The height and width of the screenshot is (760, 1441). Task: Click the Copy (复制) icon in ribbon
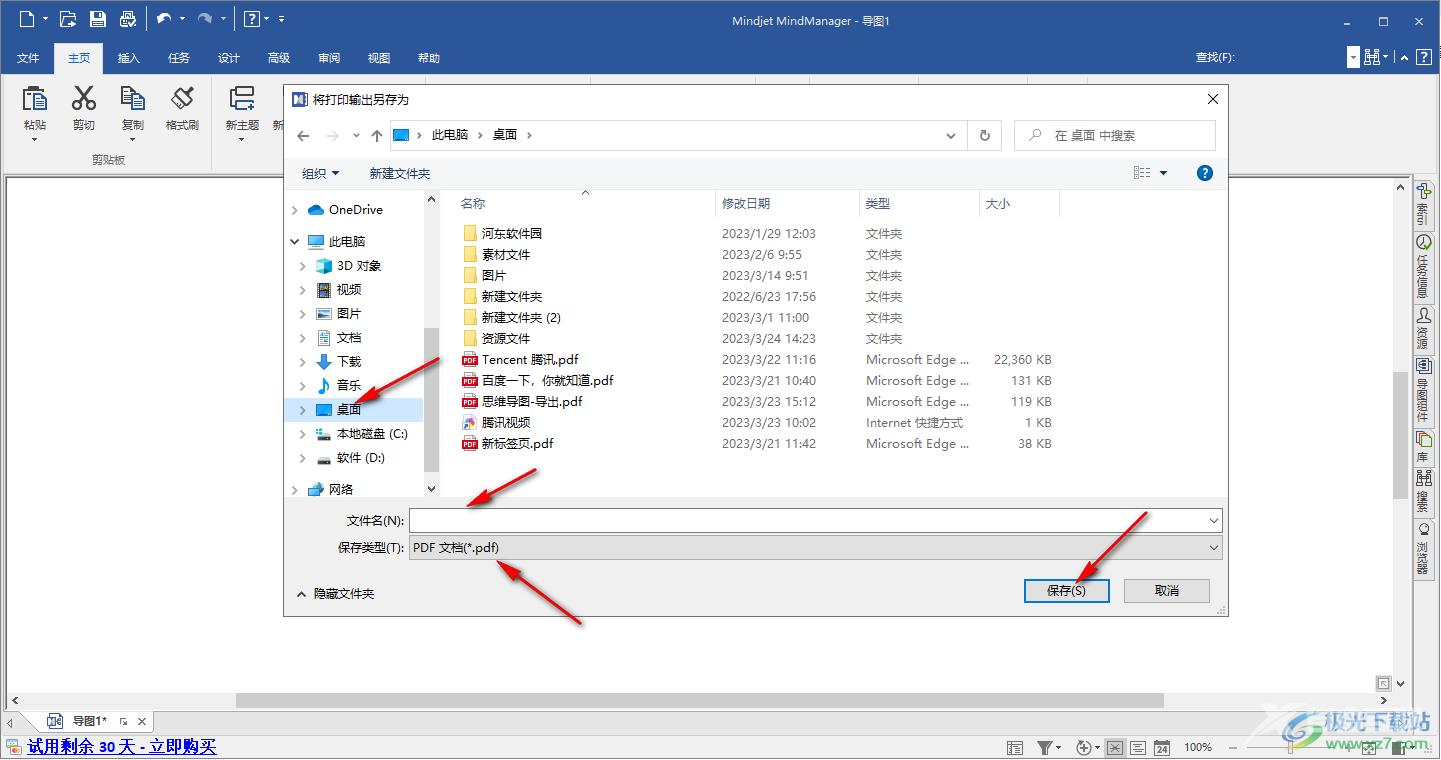(x=132, y=98)
